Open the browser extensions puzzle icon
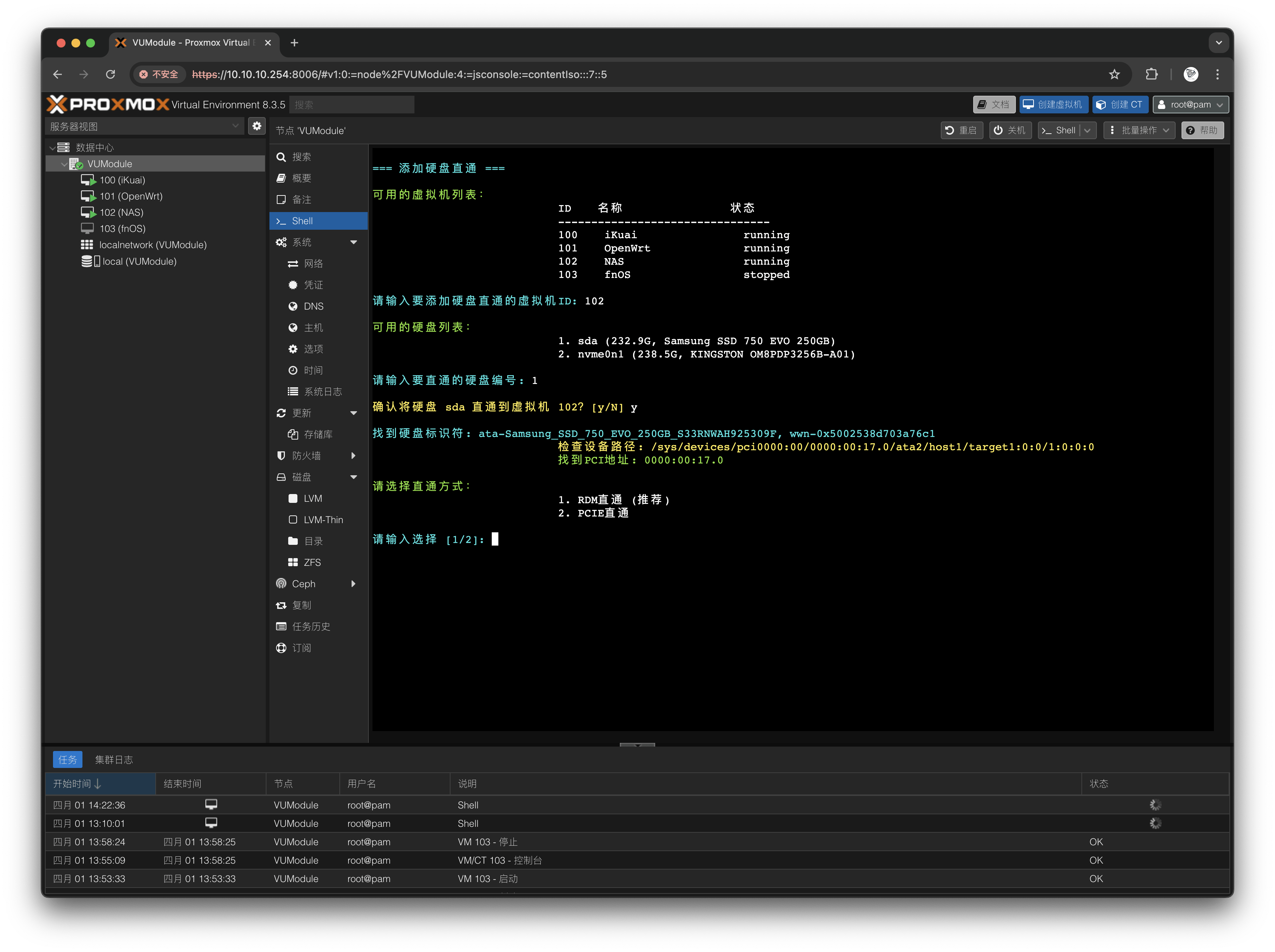The image size is (1275, 952). pyautogui.click(x=1151, y=74)
